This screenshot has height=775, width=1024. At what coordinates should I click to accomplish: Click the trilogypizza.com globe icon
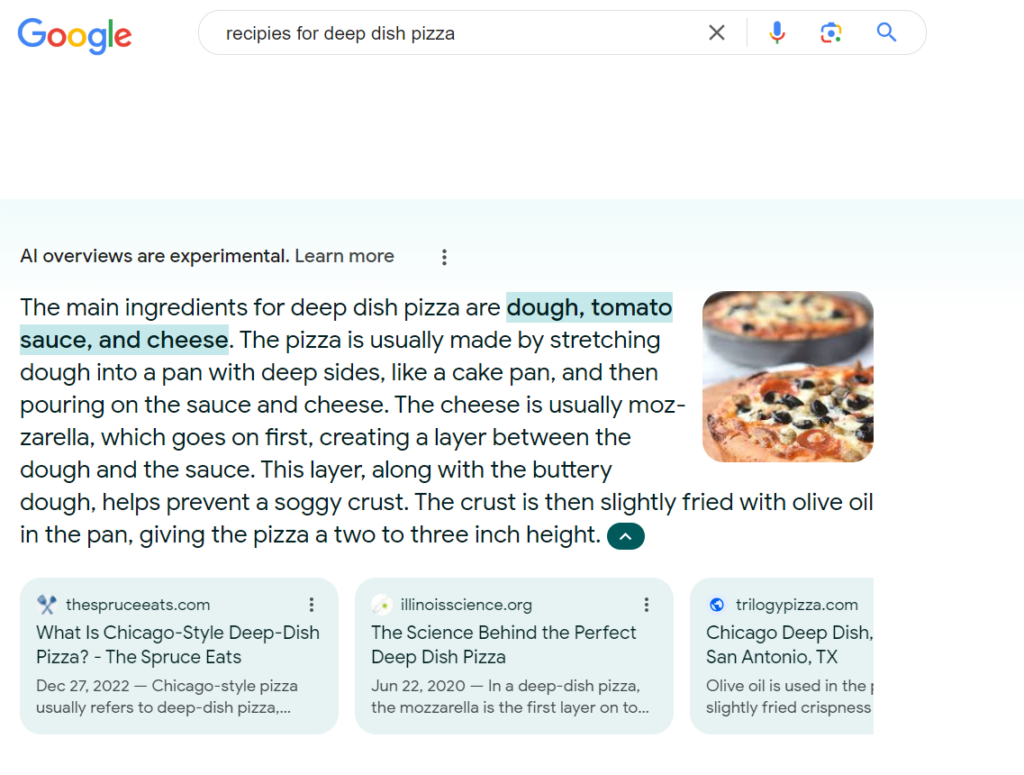716,604
